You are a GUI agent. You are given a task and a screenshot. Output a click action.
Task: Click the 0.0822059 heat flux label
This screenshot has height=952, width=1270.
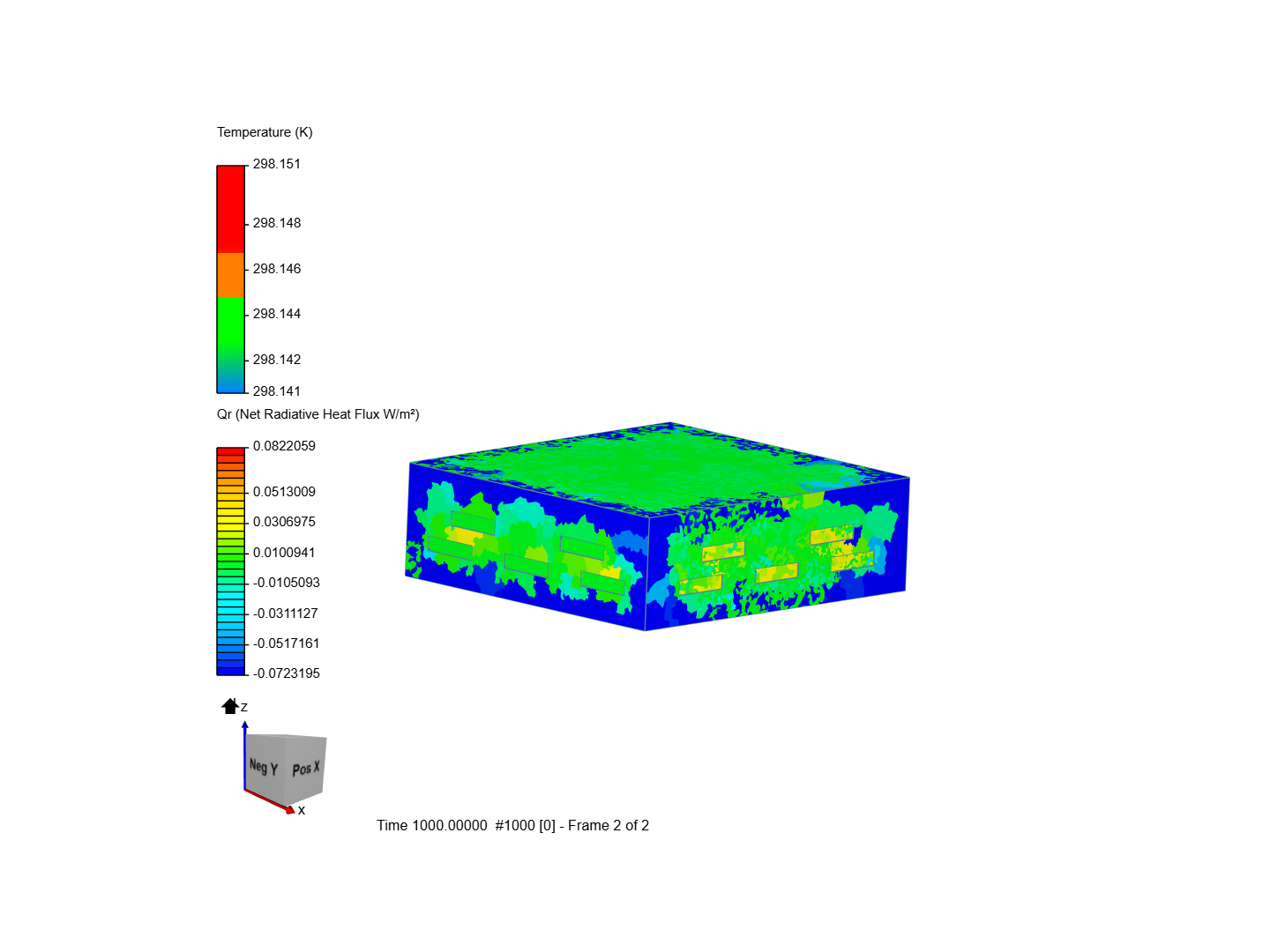pyautogui.click(x=284, y=446)
